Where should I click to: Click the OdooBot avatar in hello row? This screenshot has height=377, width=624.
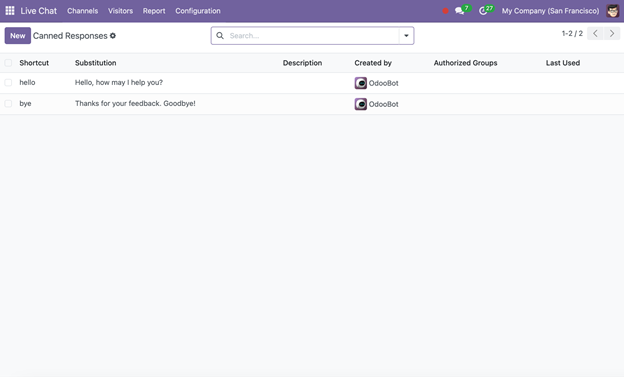pyautogui.click(x=361, y=83)
